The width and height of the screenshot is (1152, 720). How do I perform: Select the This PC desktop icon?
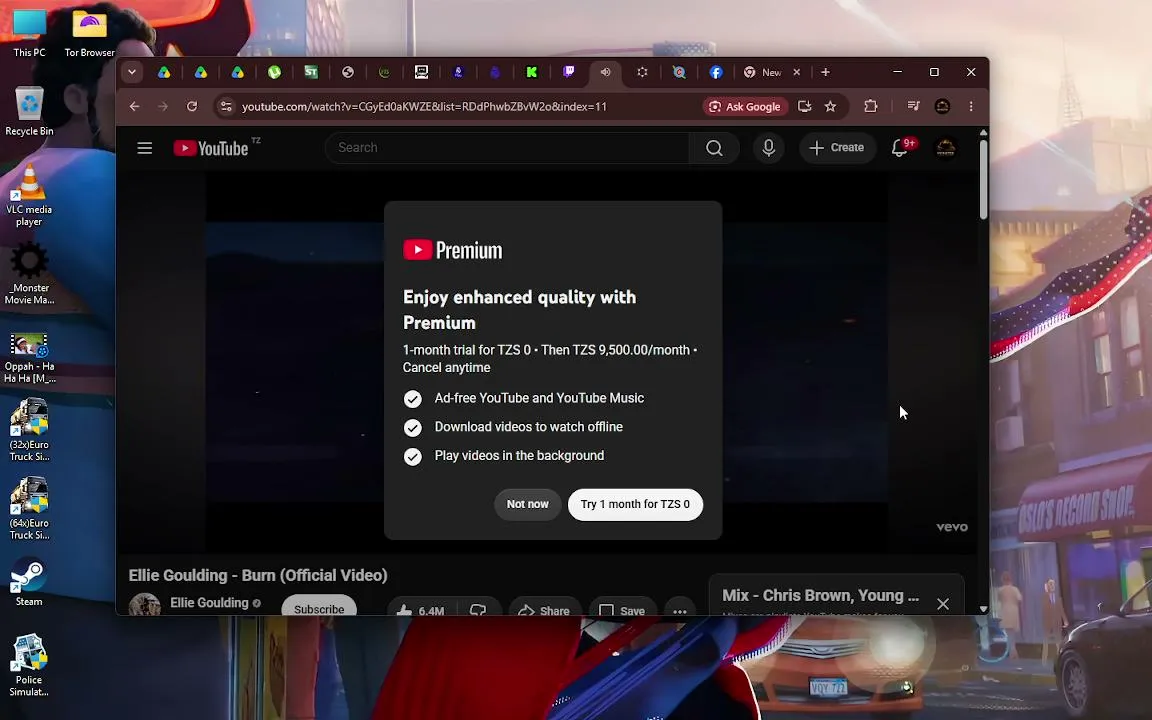click(x=29, y=32)
